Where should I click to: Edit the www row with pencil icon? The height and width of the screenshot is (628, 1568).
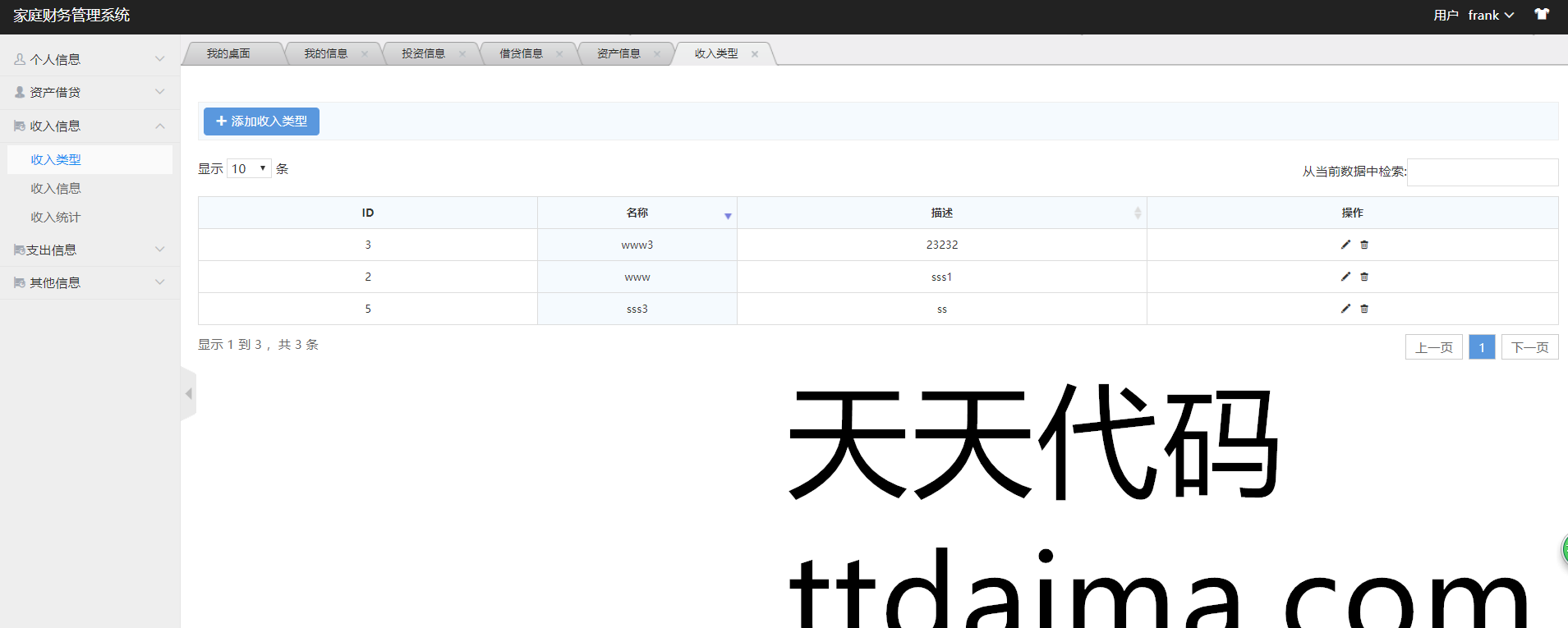(1345, 277)
